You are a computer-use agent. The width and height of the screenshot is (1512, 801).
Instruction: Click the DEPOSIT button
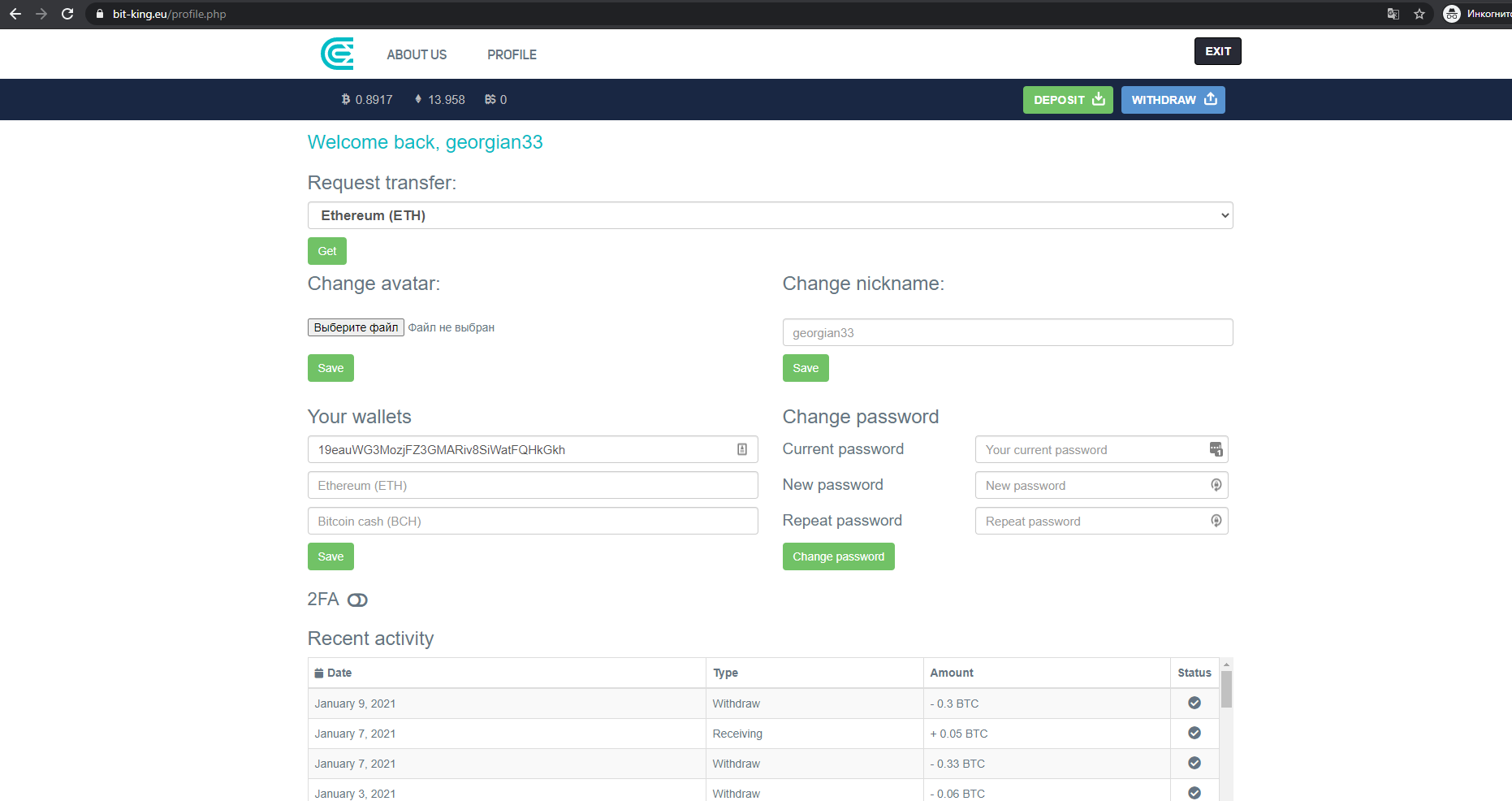[1068, 100]
